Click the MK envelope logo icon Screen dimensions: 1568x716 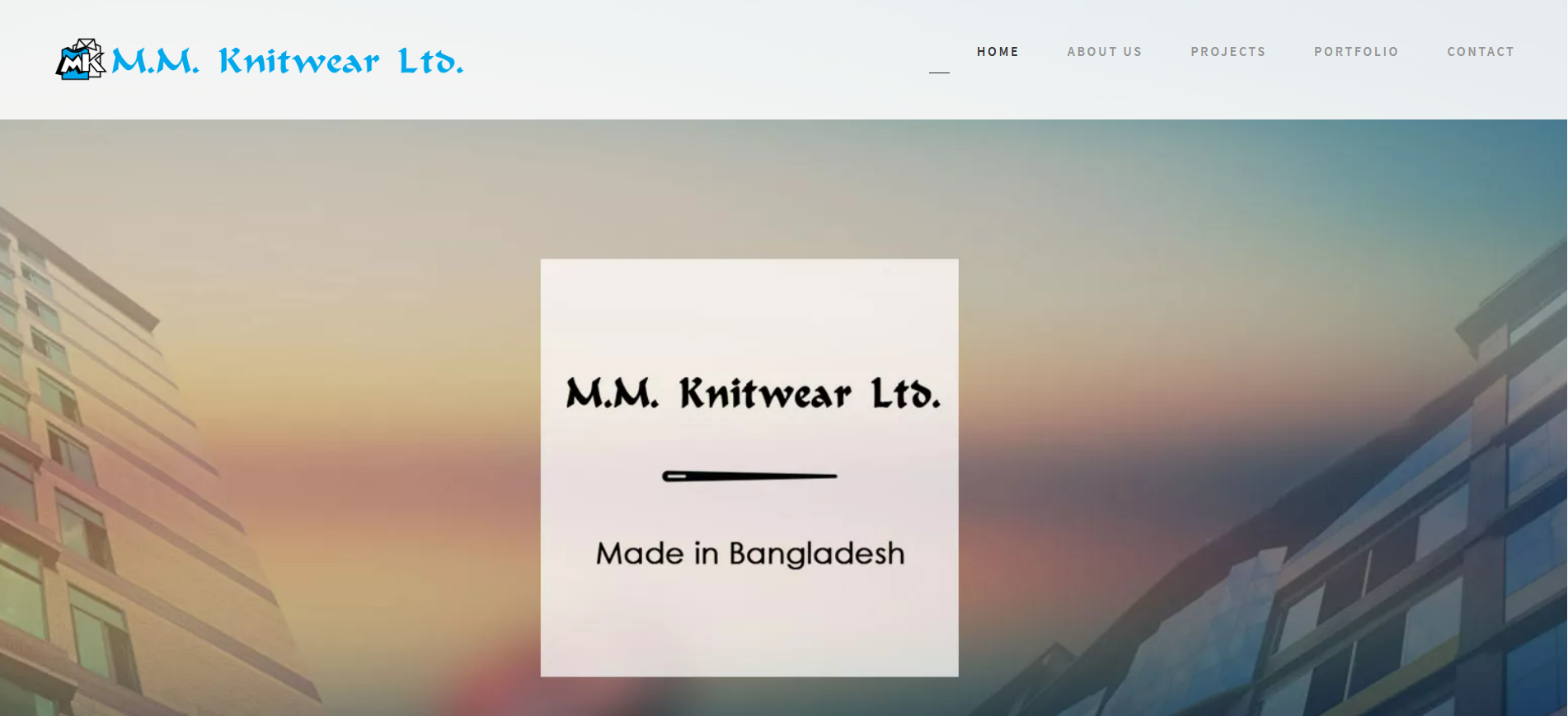(x=81, y=59)
